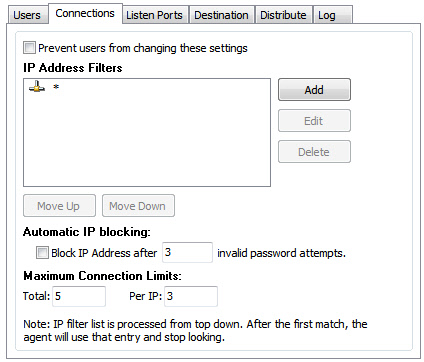Click the Prevent users setting label text
Screen dimensions: 424x362
coord(143,48)
